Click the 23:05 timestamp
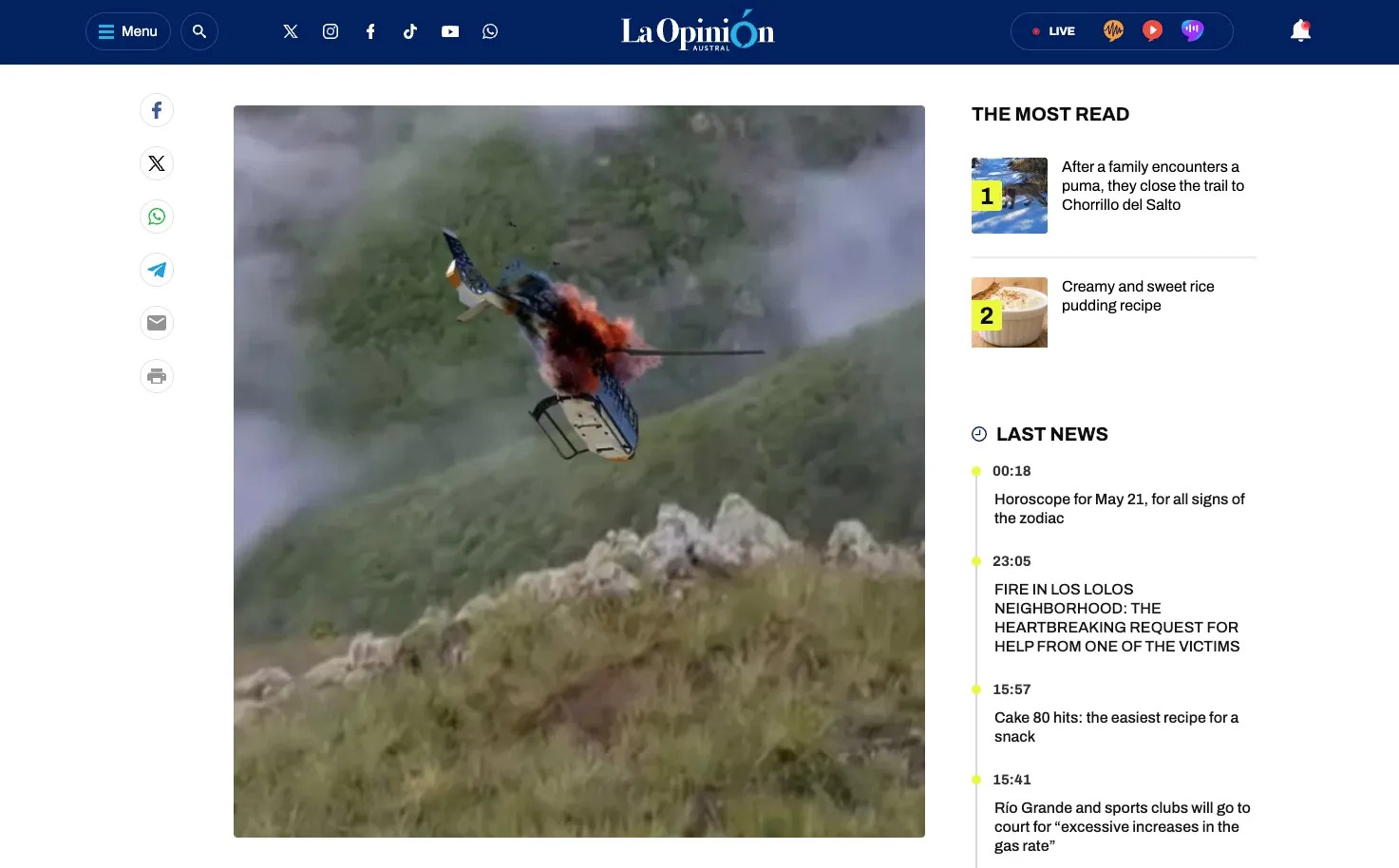The height and width of the screenshot is (868, 1399). tap(1011, 561)
